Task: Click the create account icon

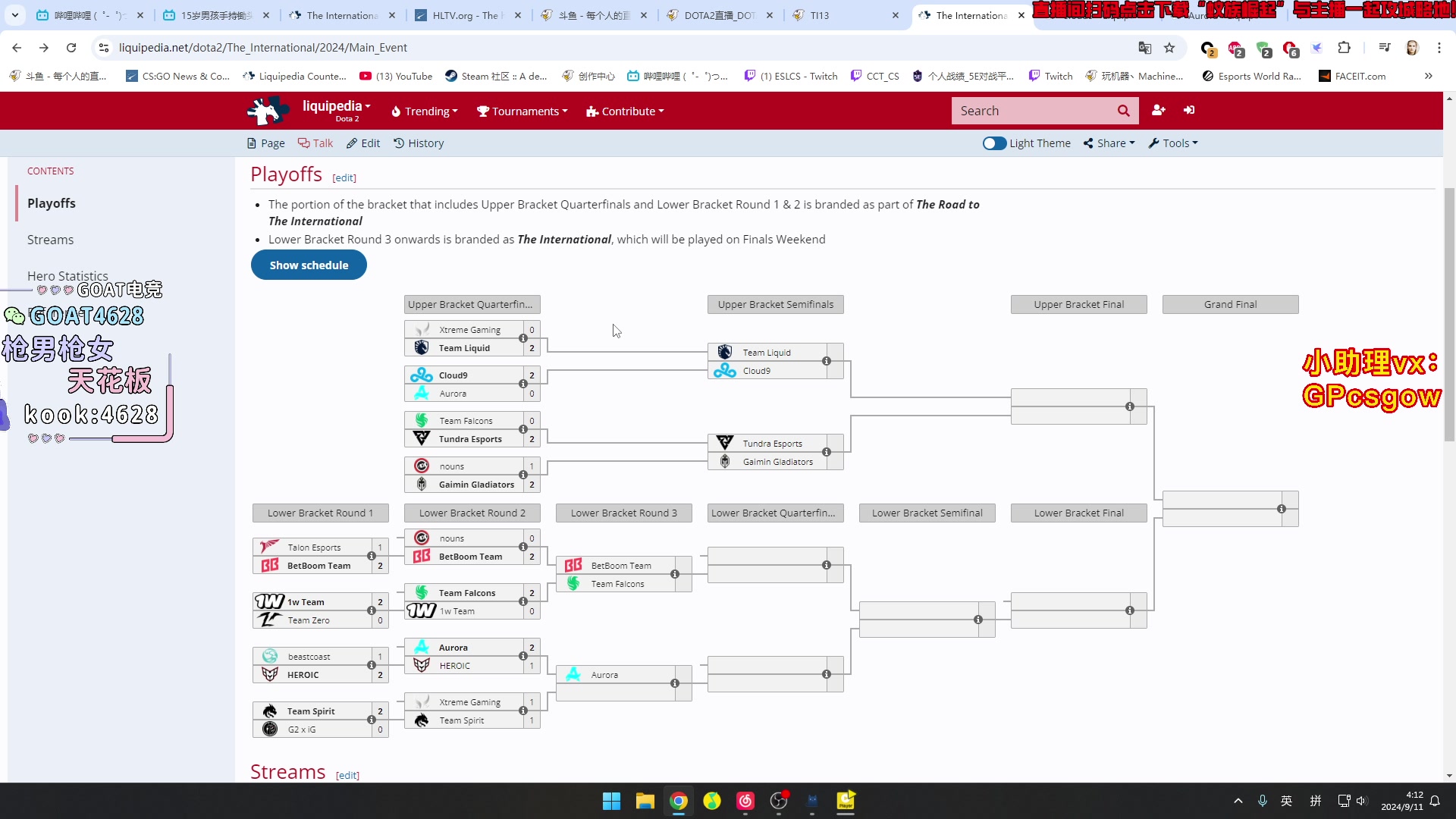Action: pyautogui.click(x=1158, y=110)
